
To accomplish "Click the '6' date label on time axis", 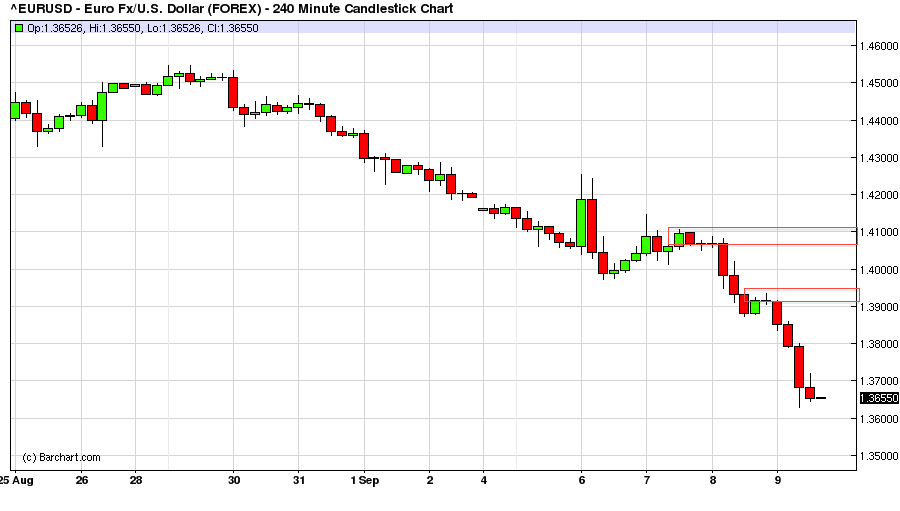I will 581,481.
